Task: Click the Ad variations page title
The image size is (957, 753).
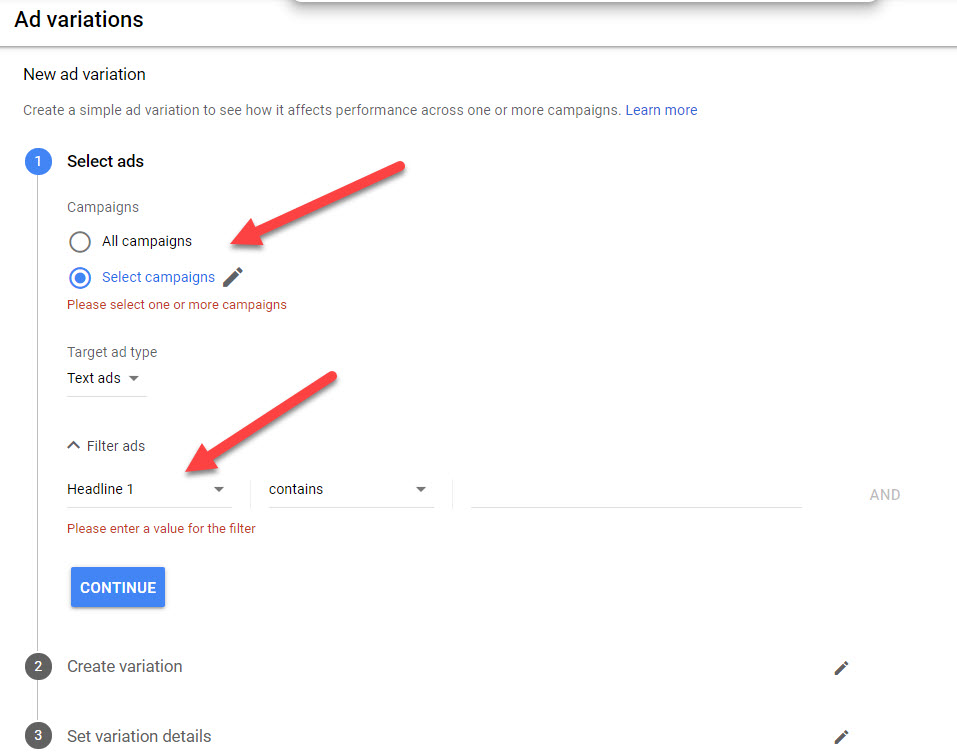Action: click(79, 19)
